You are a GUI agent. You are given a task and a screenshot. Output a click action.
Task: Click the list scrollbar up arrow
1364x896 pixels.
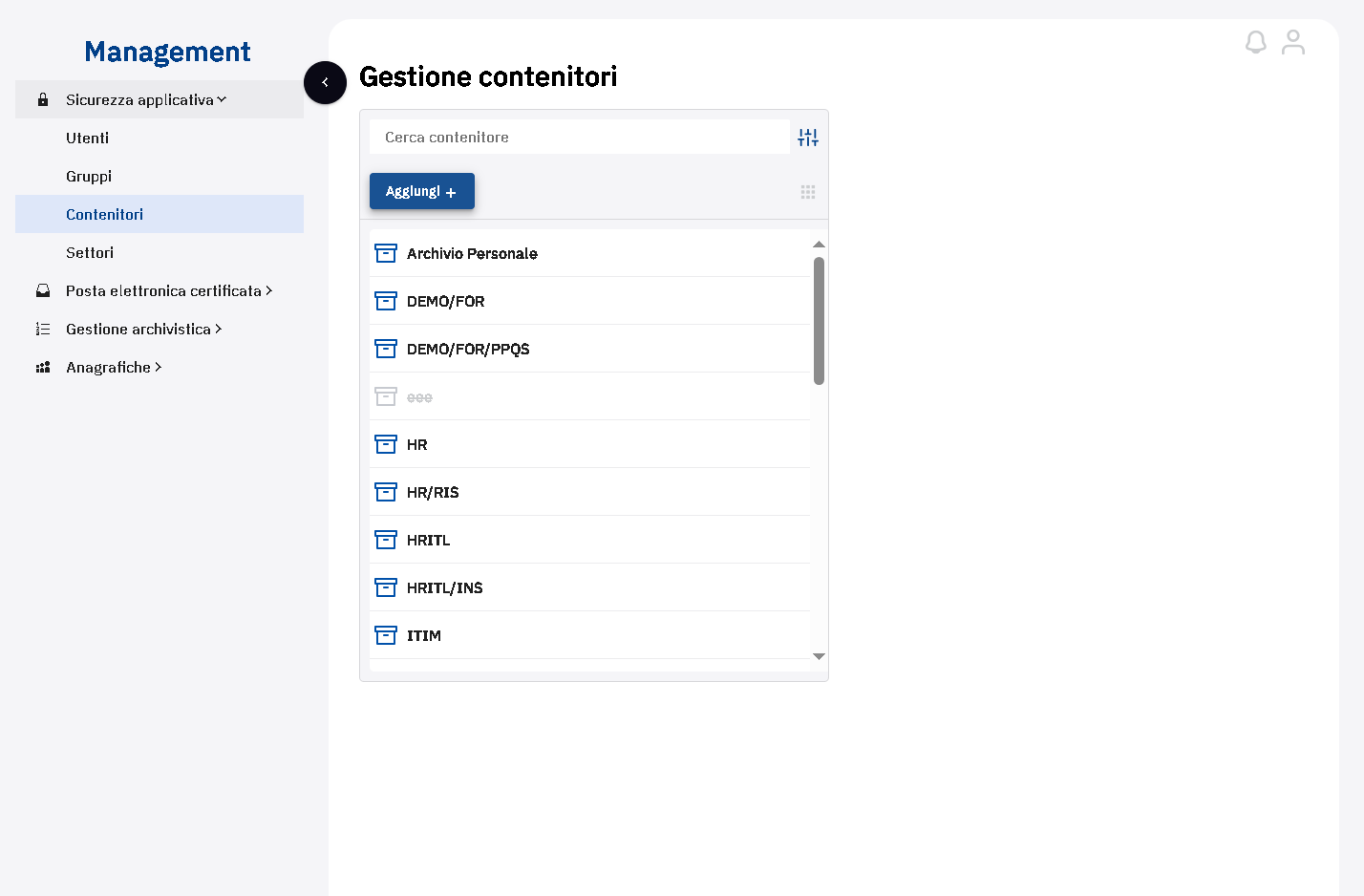[819, 245]
